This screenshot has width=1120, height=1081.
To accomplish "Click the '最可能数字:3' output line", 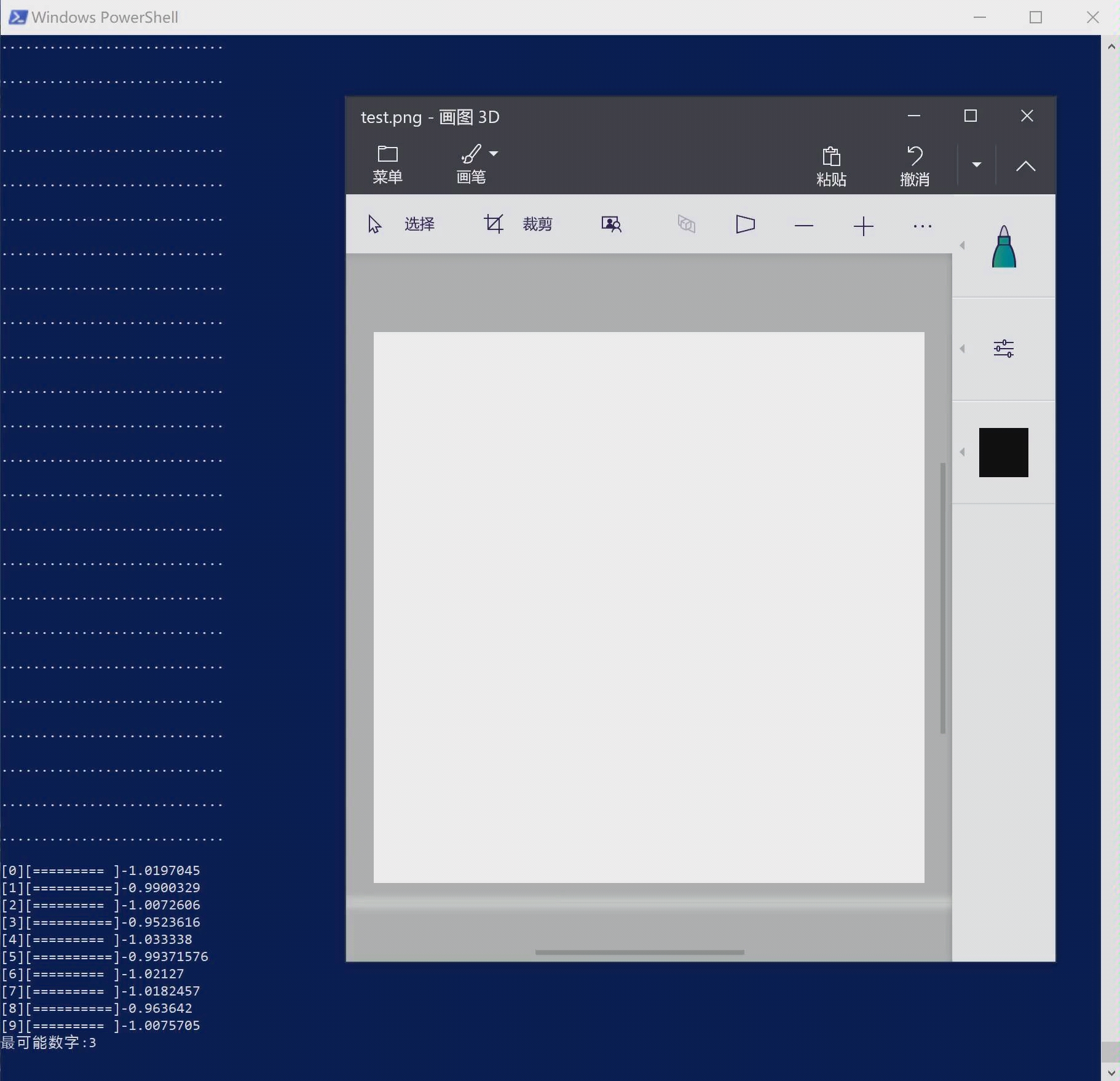I will click(x=49, y=1042).
